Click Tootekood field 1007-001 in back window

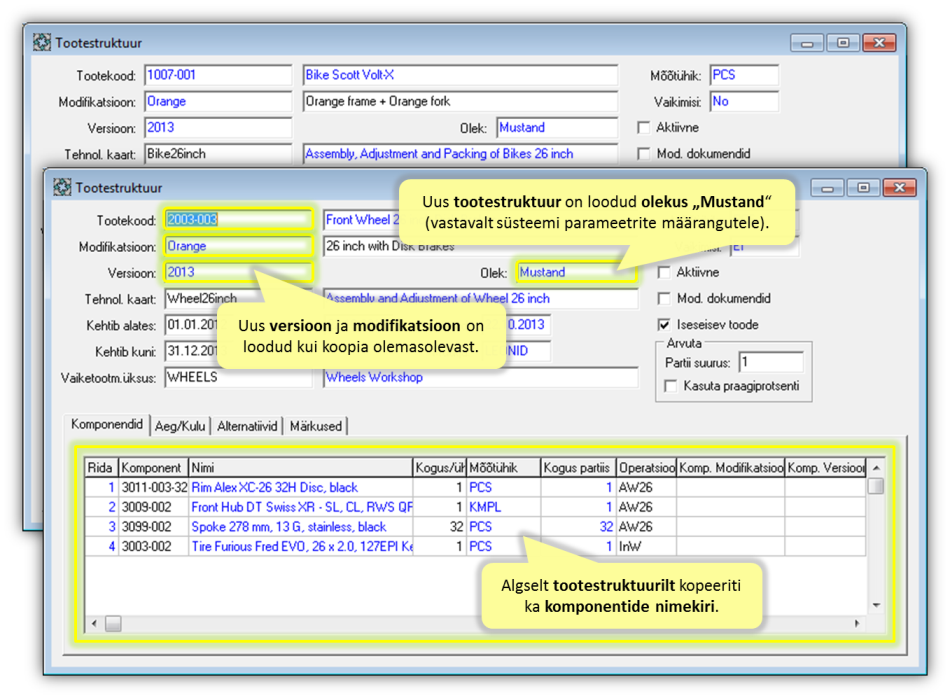tap(218, 75)
